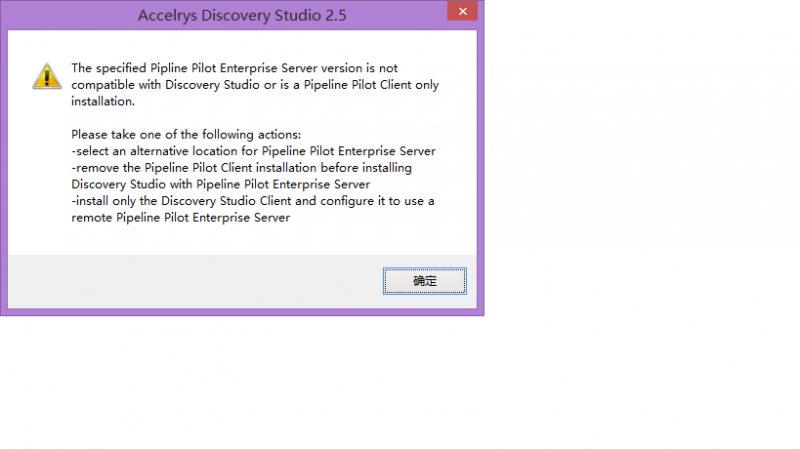Viewport: 800px width, 449px height.
Task: Click the yellow warning triangle icon
Action: point(46,76)
